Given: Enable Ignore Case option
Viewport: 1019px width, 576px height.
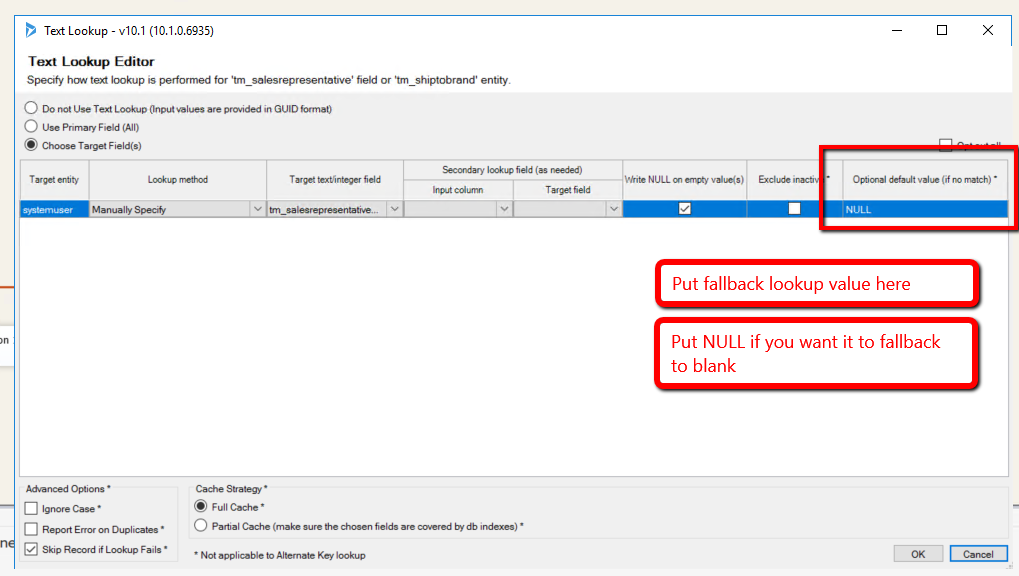Looking at the screenshot, I should [x=31, y=508].
